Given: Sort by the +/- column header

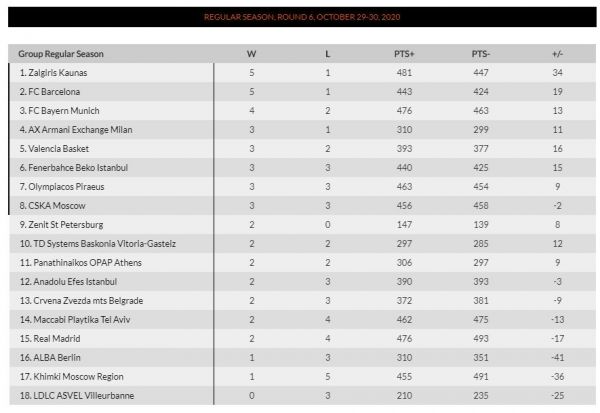Looking at the screenshot, I should tap(556, 53).
